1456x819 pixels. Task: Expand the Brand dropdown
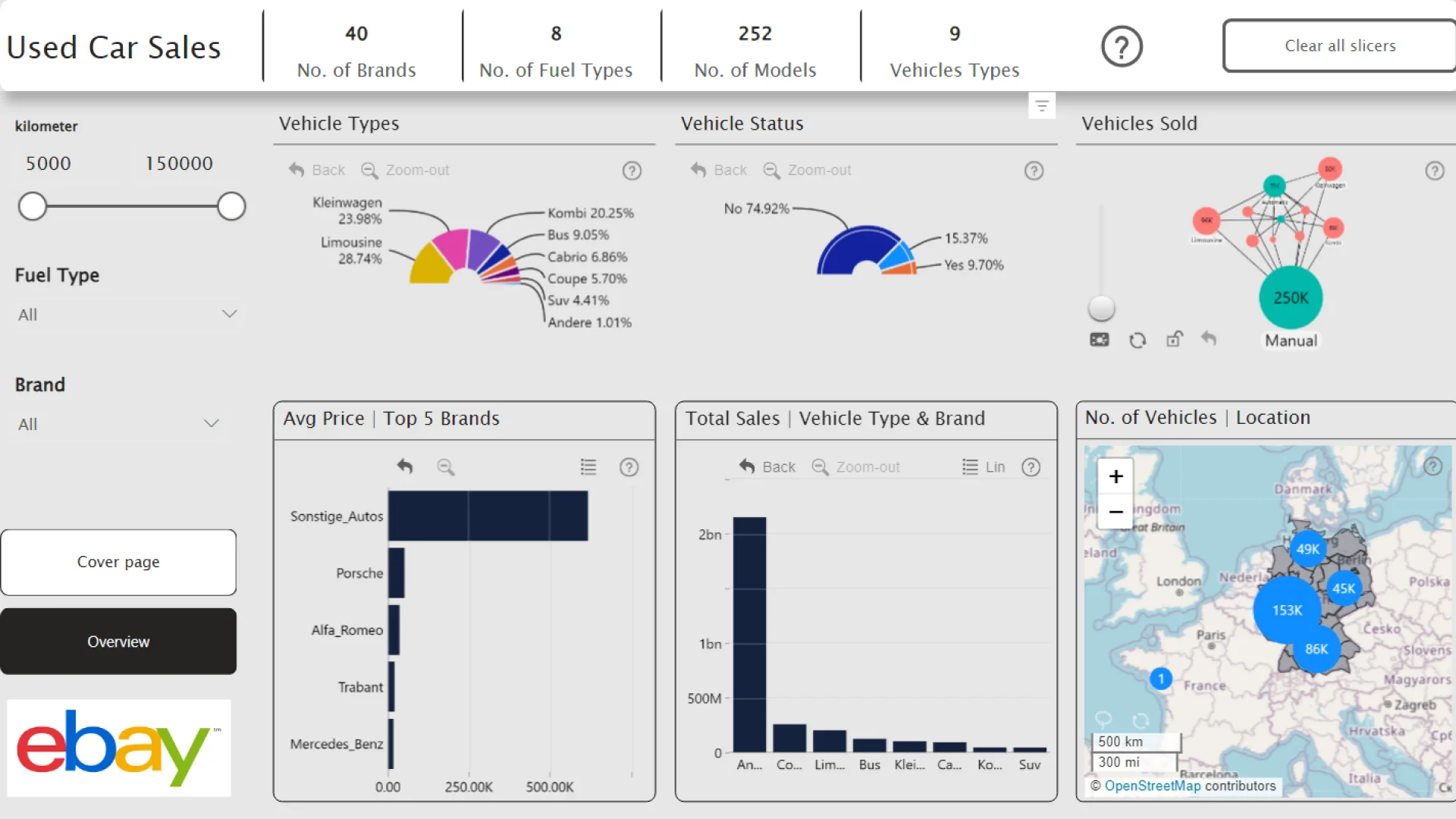118,424
